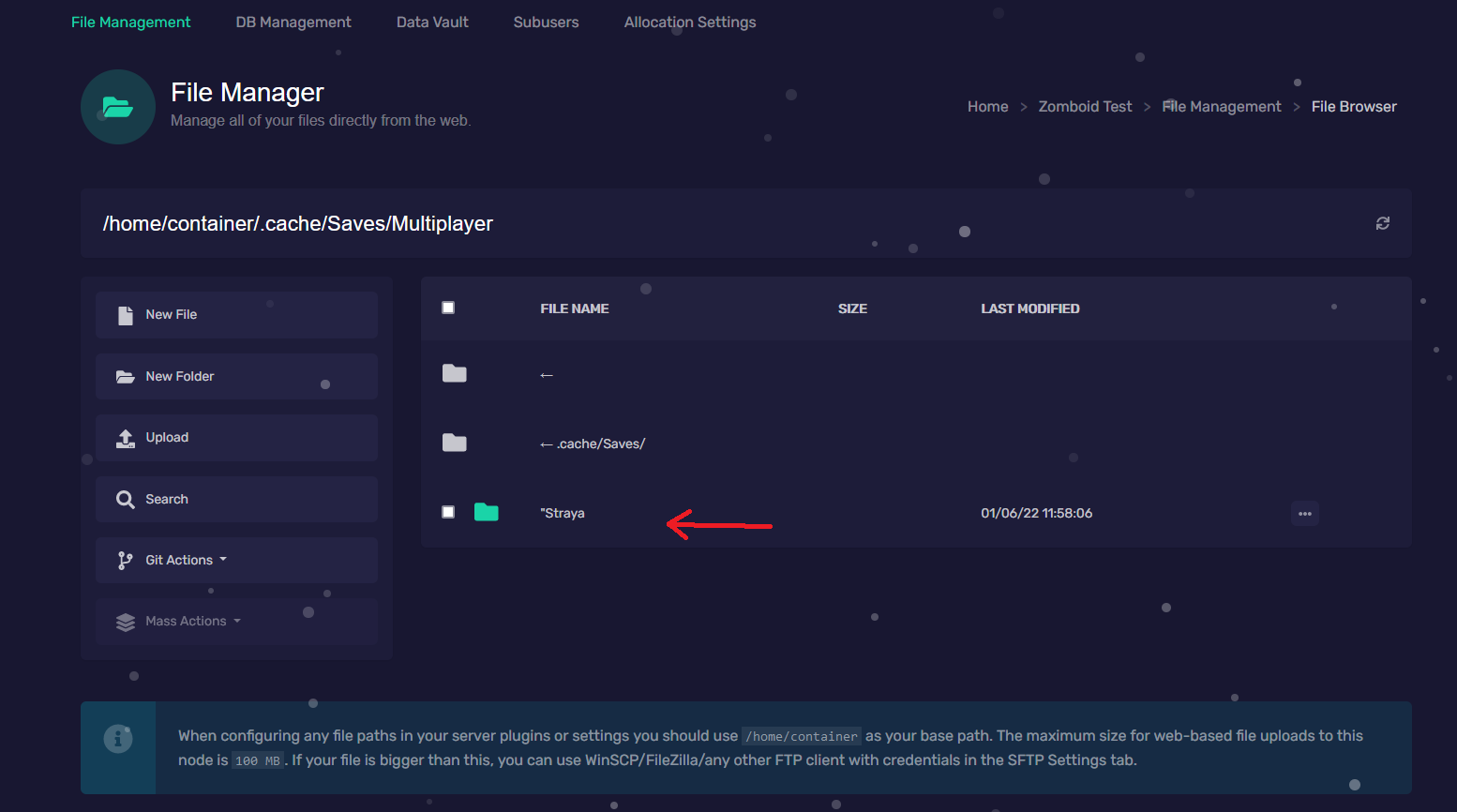The width and height of the screenshot is (1457, 812).
Task: Tick the select-all checkbox in header
Action: 448,308
